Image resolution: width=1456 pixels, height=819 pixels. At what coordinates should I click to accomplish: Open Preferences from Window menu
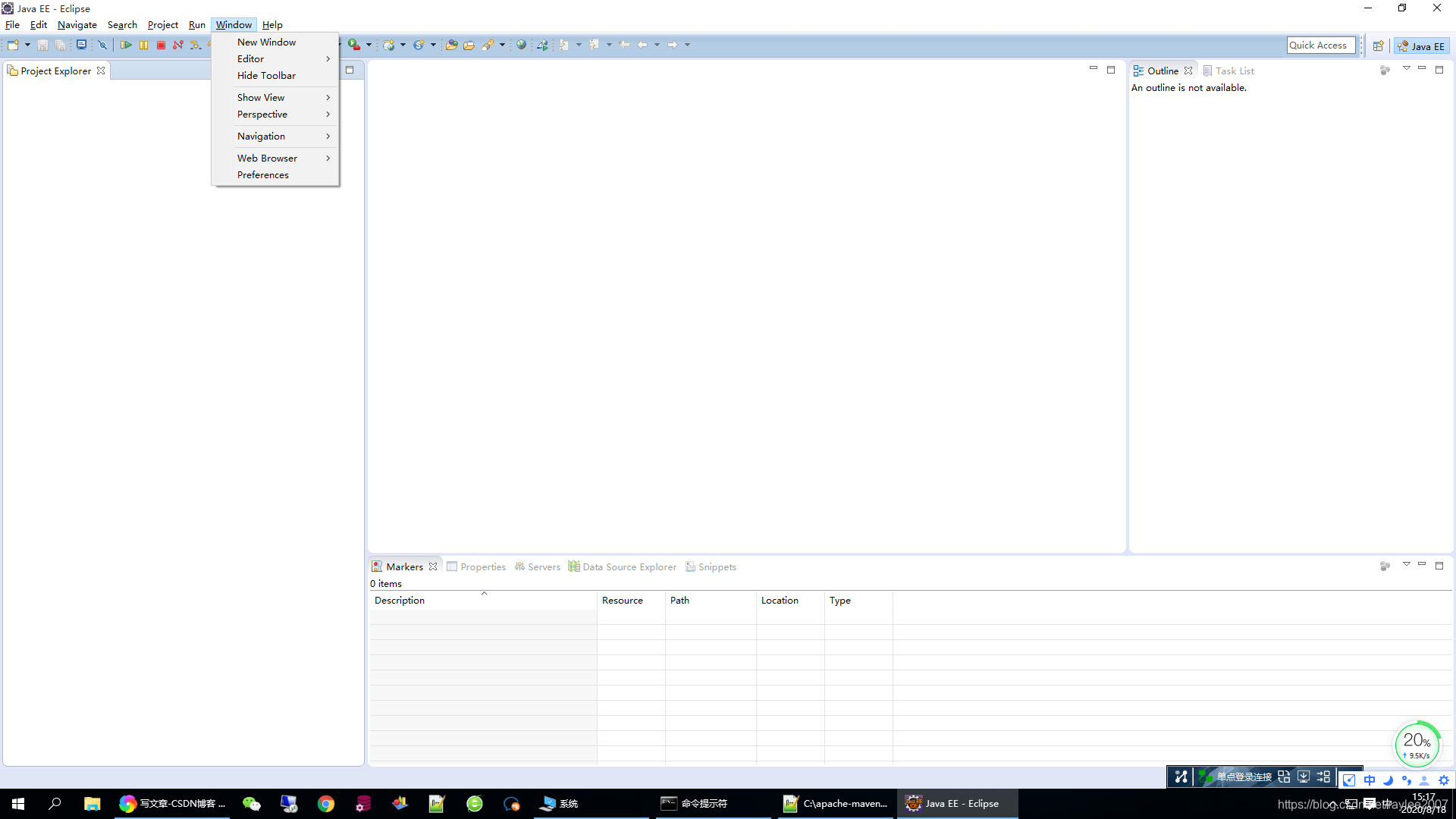click(275, 175)
